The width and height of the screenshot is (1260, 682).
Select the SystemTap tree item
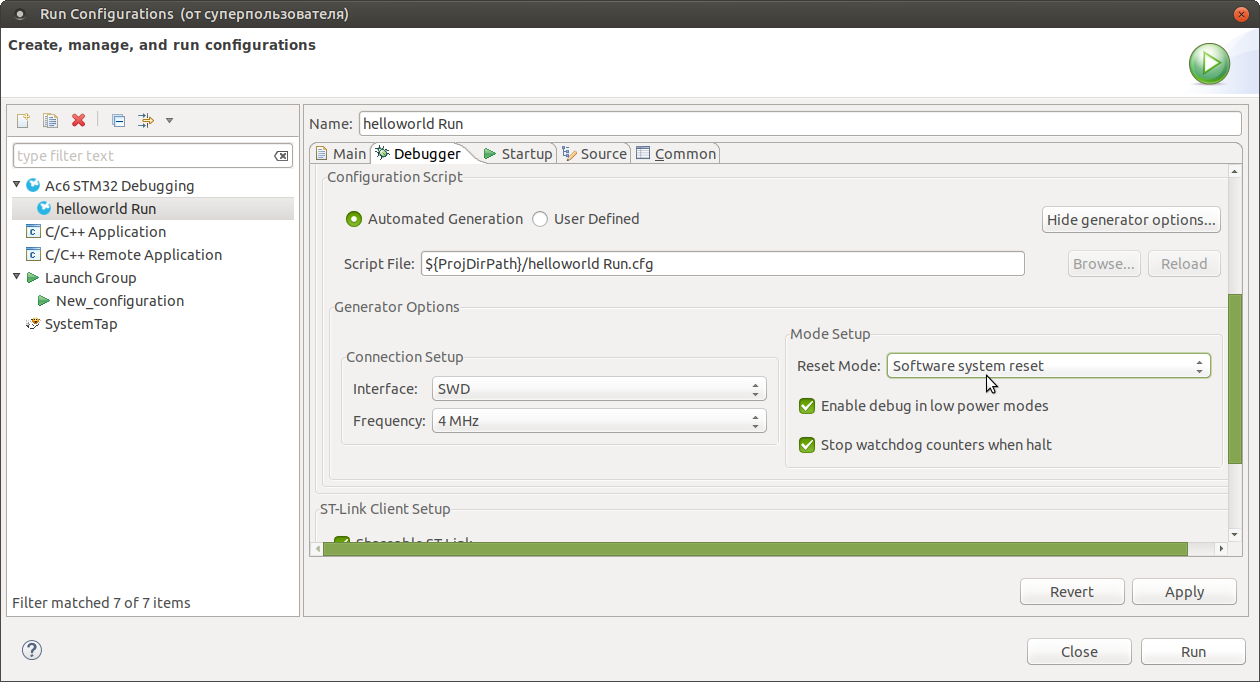(x=80, y=324)
